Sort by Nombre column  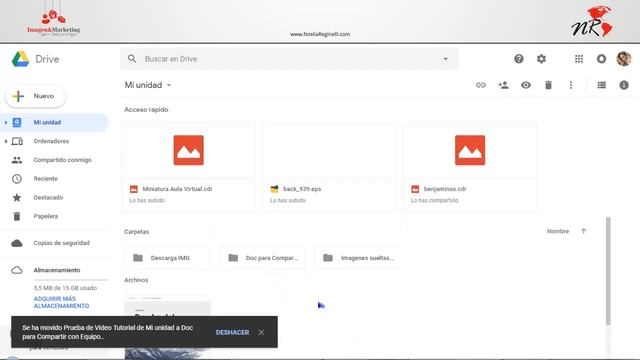[558, 231]
